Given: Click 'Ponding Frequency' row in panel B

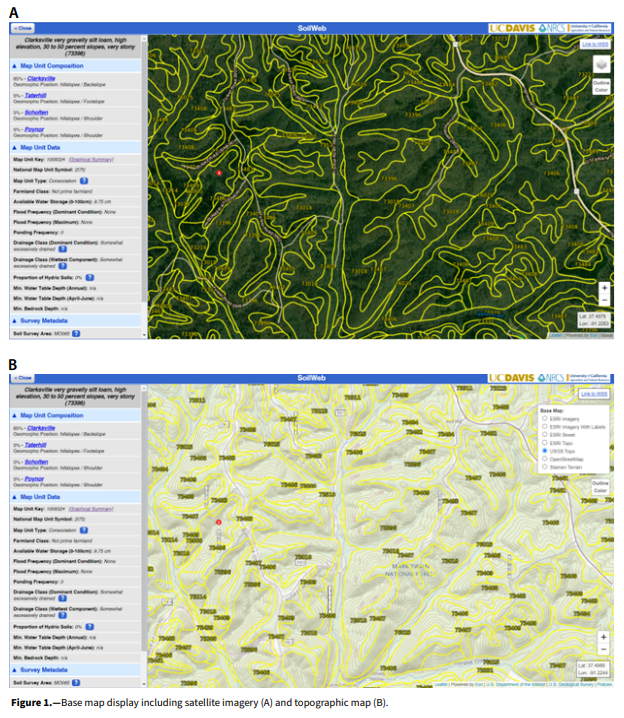Looking at the screenshot, I should pos(76,582).
